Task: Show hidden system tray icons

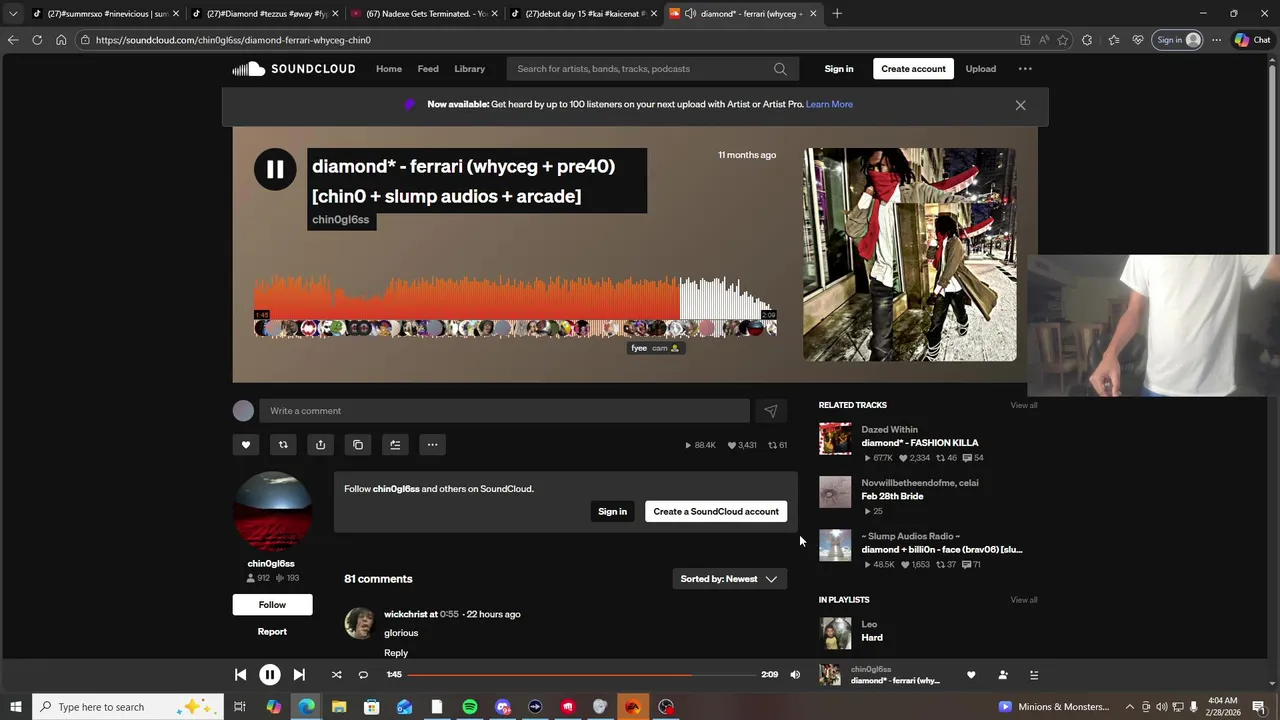Action: pyautogui.click(x=1130, y=707)
